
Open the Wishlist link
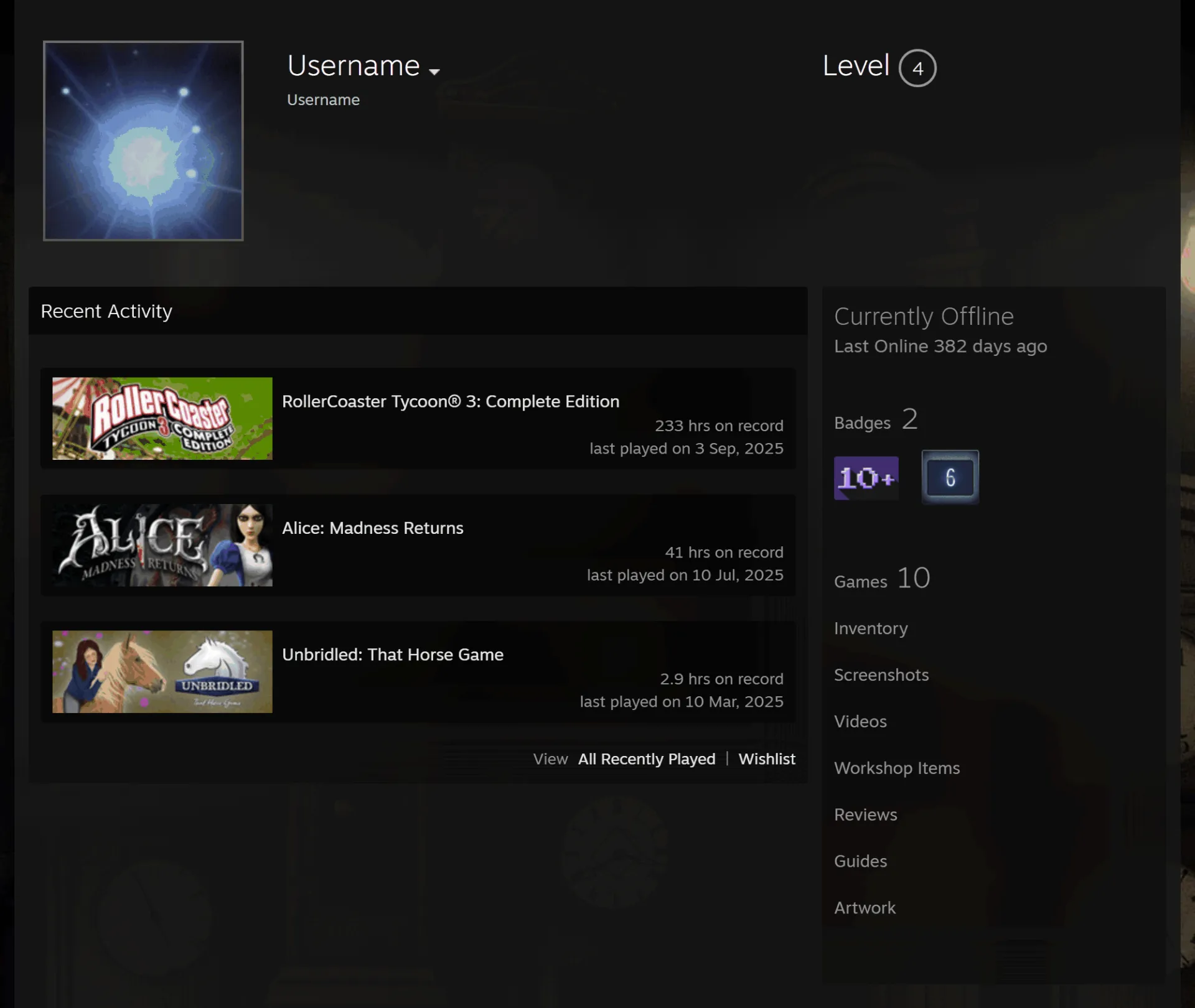767,759
